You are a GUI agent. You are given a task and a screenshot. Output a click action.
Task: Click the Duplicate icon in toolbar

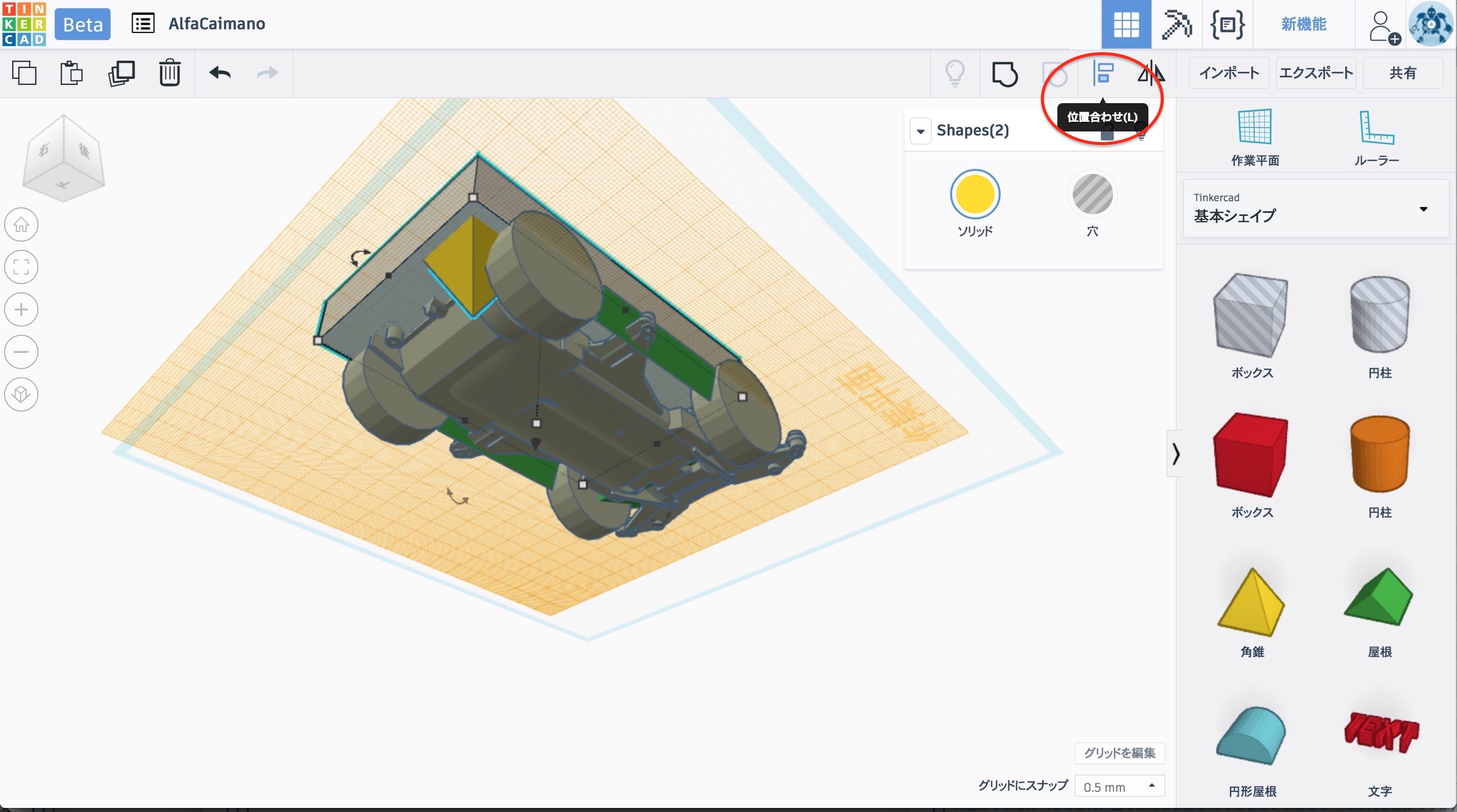[121, 73]
